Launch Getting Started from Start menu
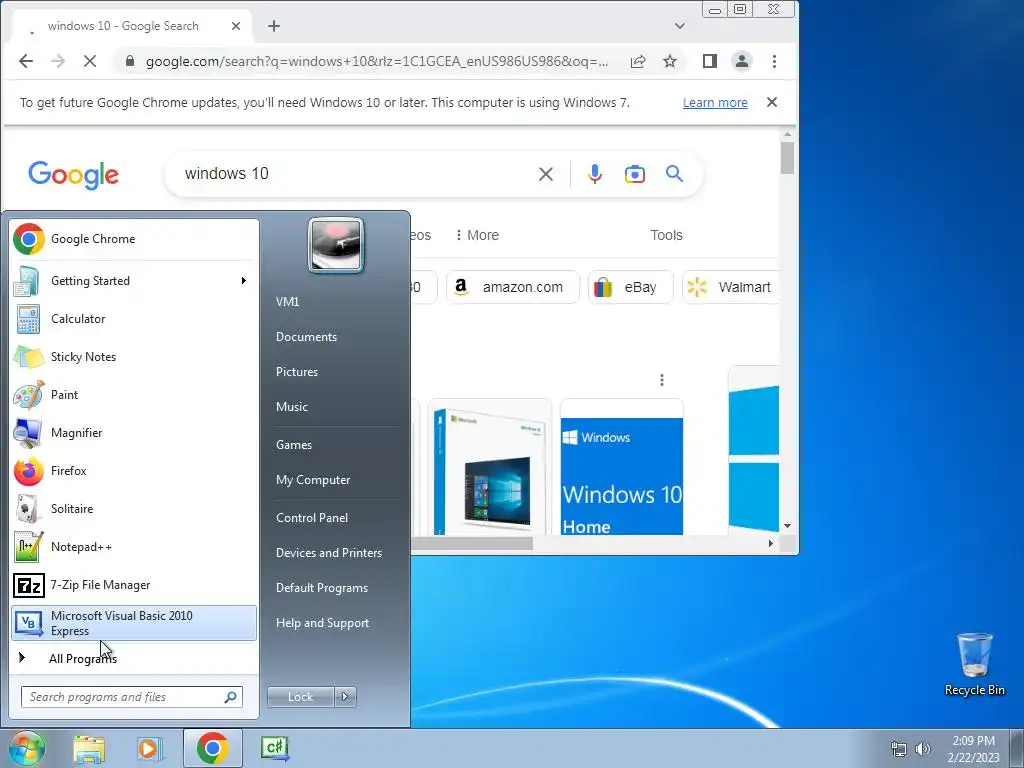1024x768 pixels. coord(134,281)
